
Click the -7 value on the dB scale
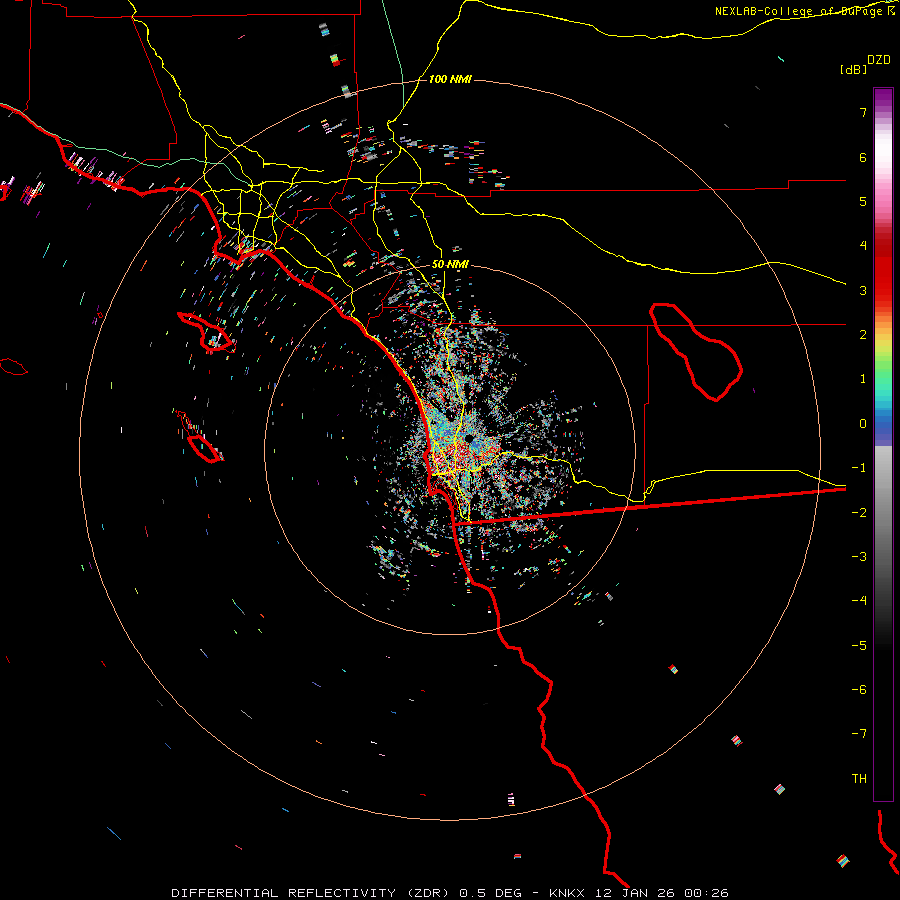(x=859, y=734)
